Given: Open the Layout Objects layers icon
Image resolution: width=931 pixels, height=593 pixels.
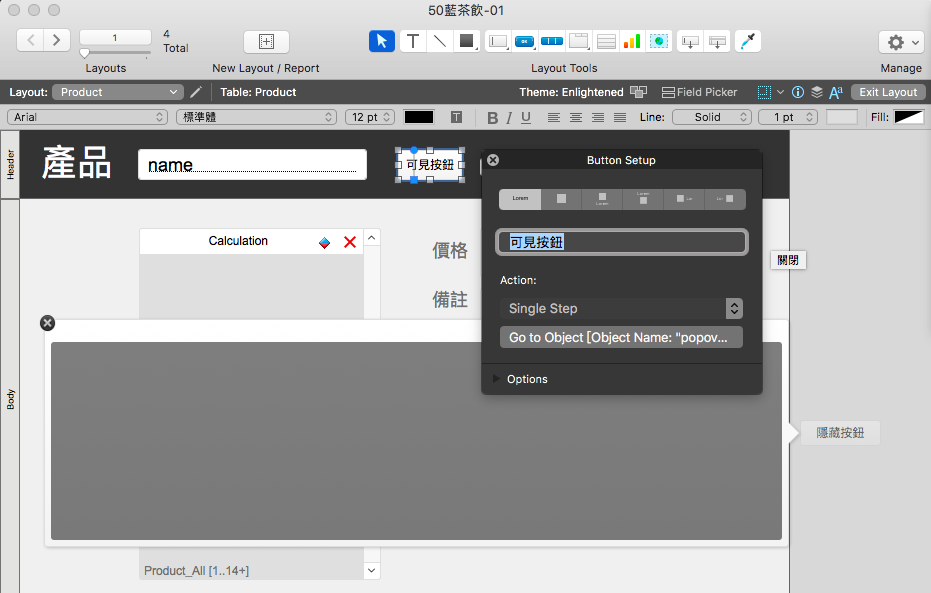Looking at the screenshot, I should point(817,92).
